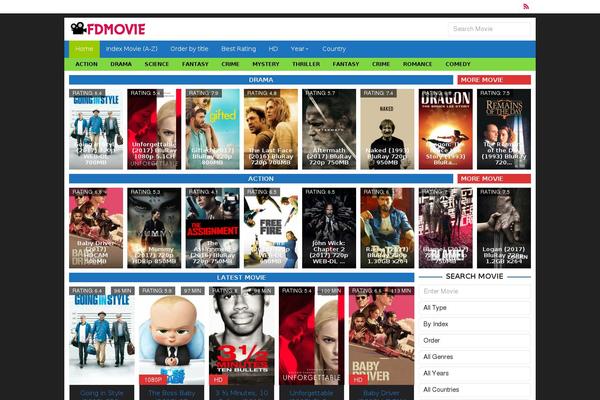Viewport: 600px width, 400px height.
Task: Open the Free Fire movie poster
Action: click(x=271, y=228)
